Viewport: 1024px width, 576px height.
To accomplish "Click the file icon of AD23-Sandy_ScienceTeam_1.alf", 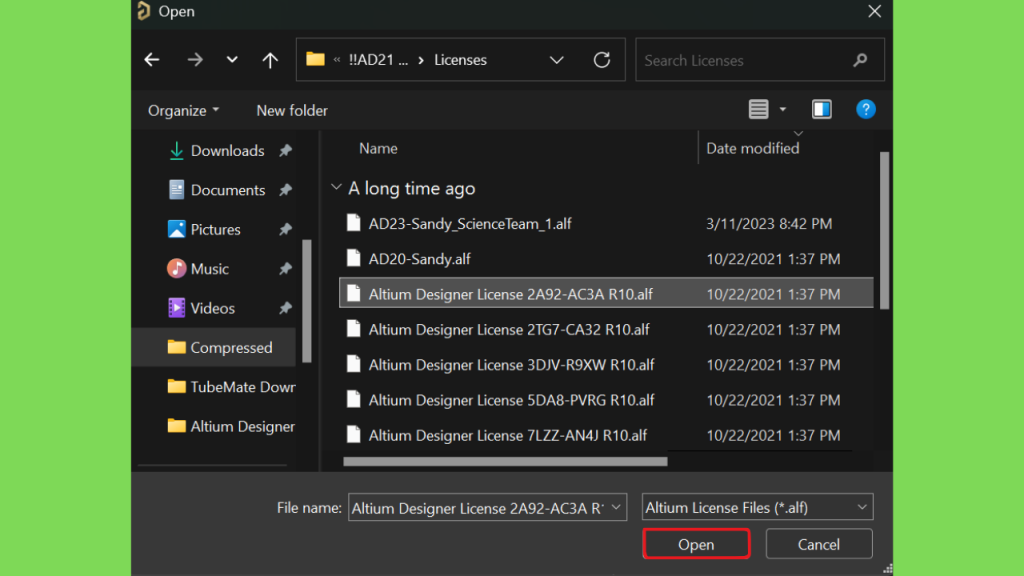I will coord(353,223).
